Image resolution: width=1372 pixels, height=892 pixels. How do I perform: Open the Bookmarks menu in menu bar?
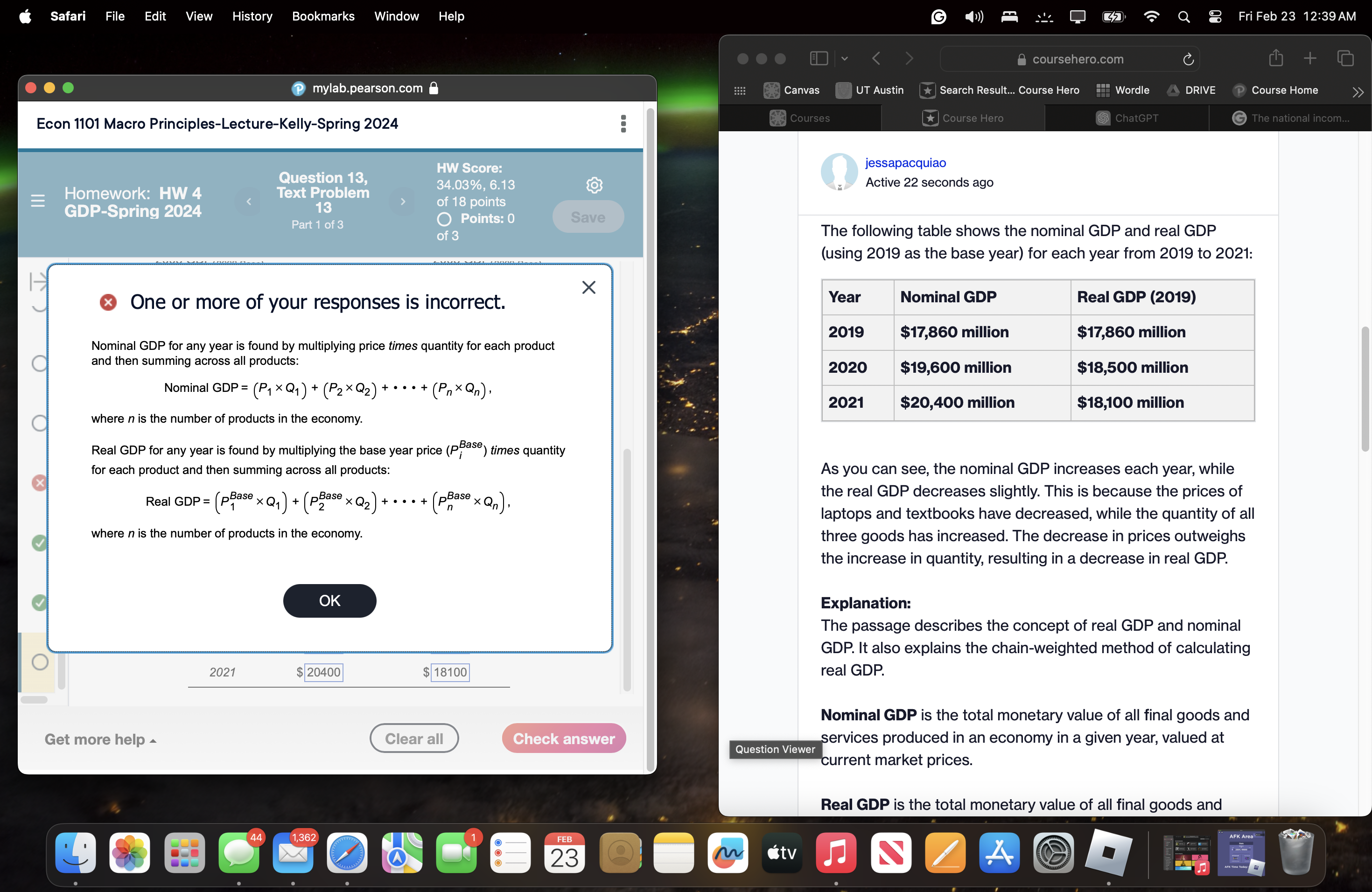click(323, 16)
